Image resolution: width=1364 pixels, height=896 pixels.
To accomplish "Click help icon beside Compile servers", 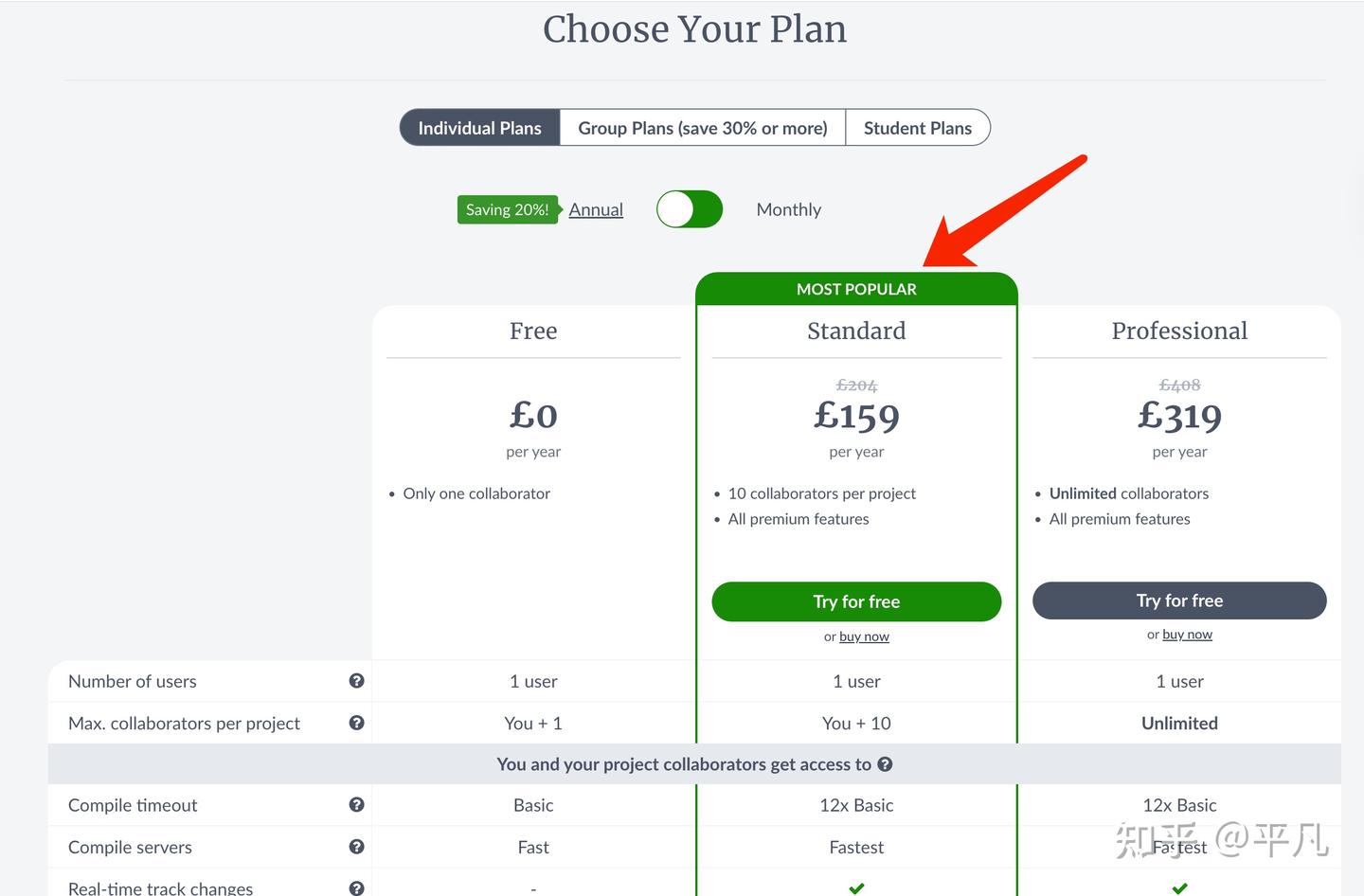I will [x=356, y=847].
